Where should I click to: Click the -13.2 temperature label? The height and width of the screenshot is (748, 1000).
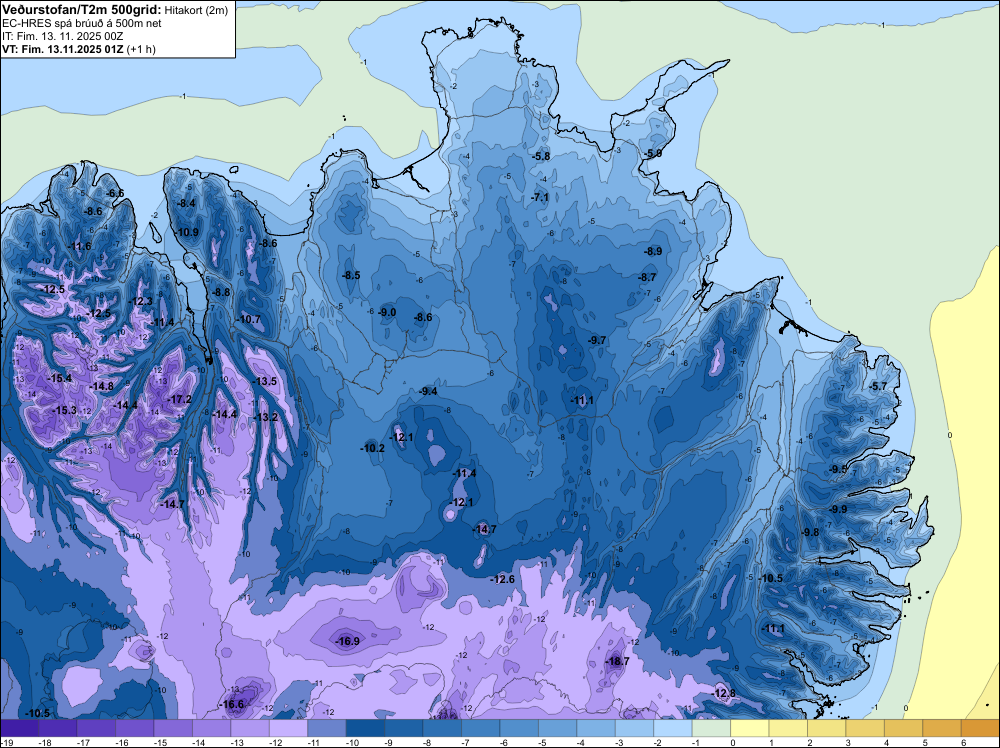coord(265,417)
